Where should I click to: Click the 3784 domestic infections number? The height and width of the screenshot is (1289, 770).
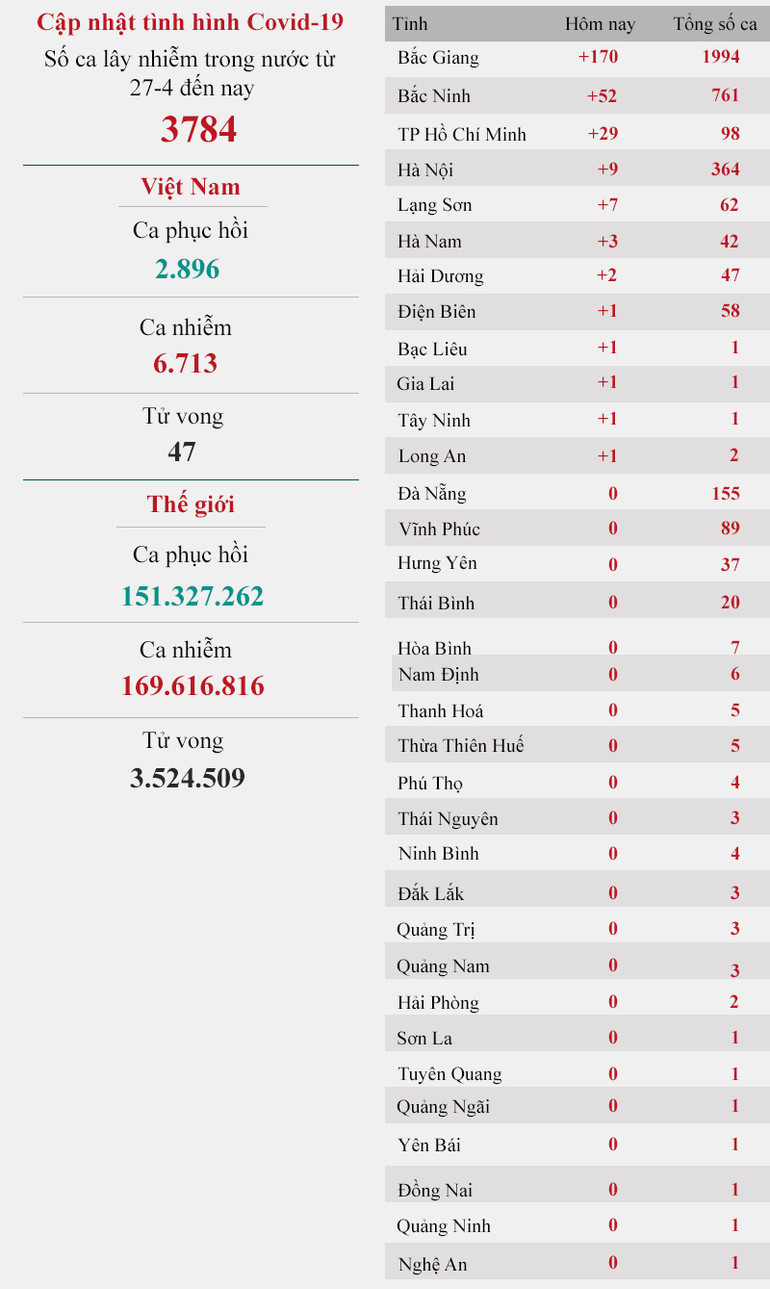(198, 130)
